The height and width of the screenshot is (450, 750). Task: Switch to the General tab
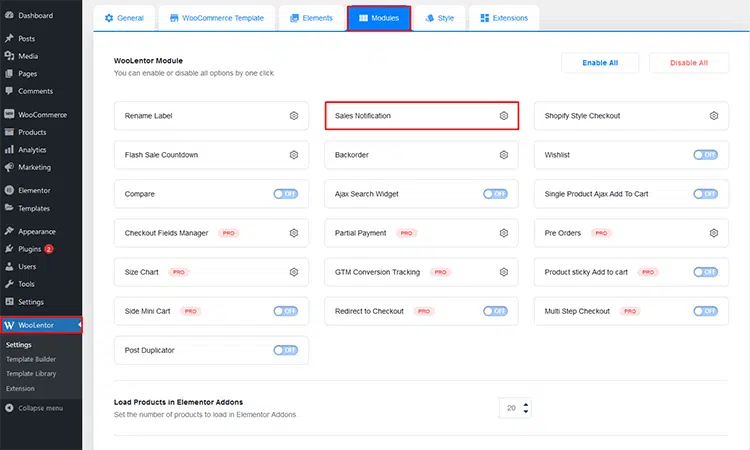tap(124, 18)
